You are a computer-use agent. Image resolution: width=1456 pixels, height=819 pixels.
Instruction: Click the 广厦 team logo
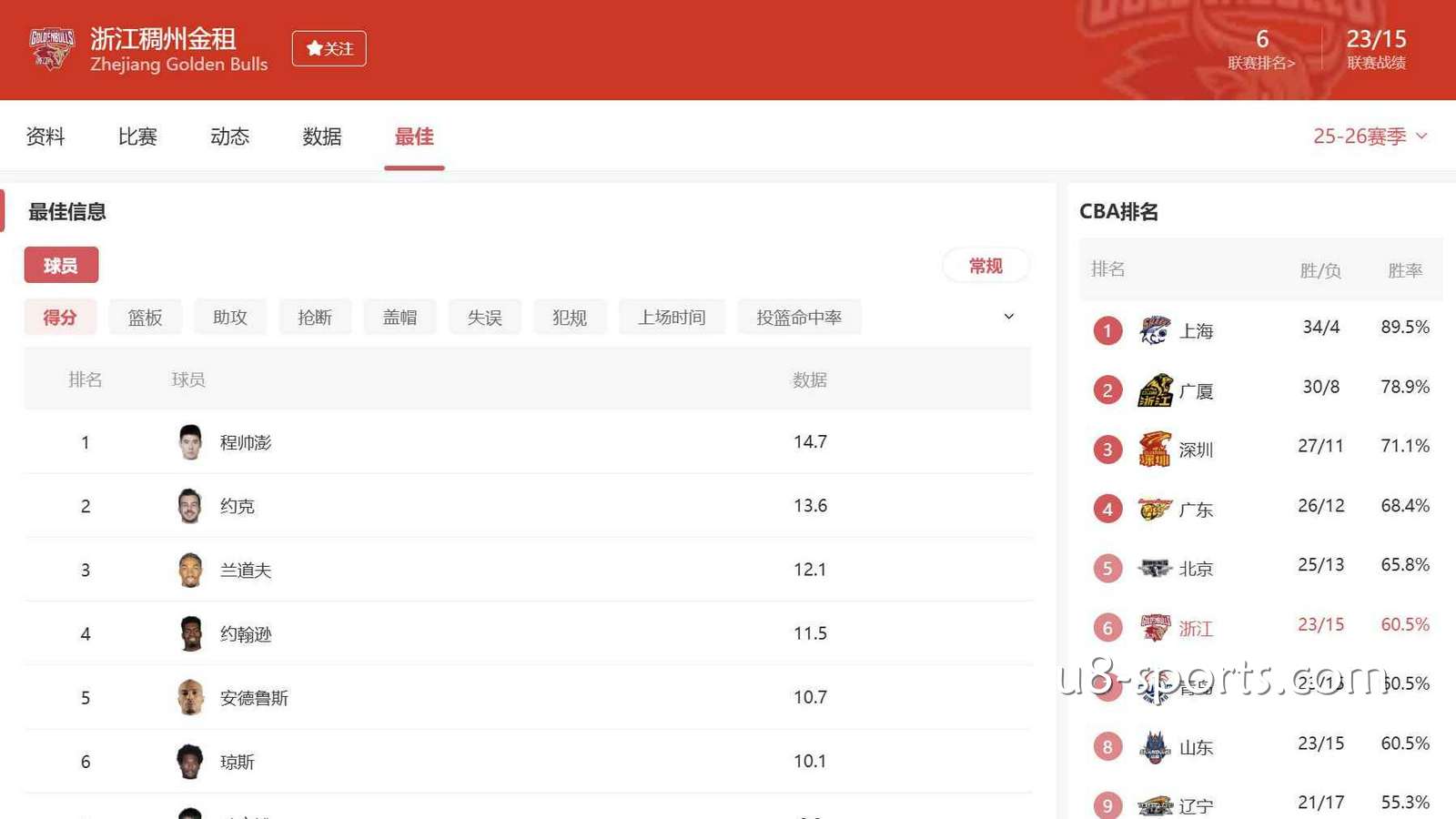click(1155, 390)
